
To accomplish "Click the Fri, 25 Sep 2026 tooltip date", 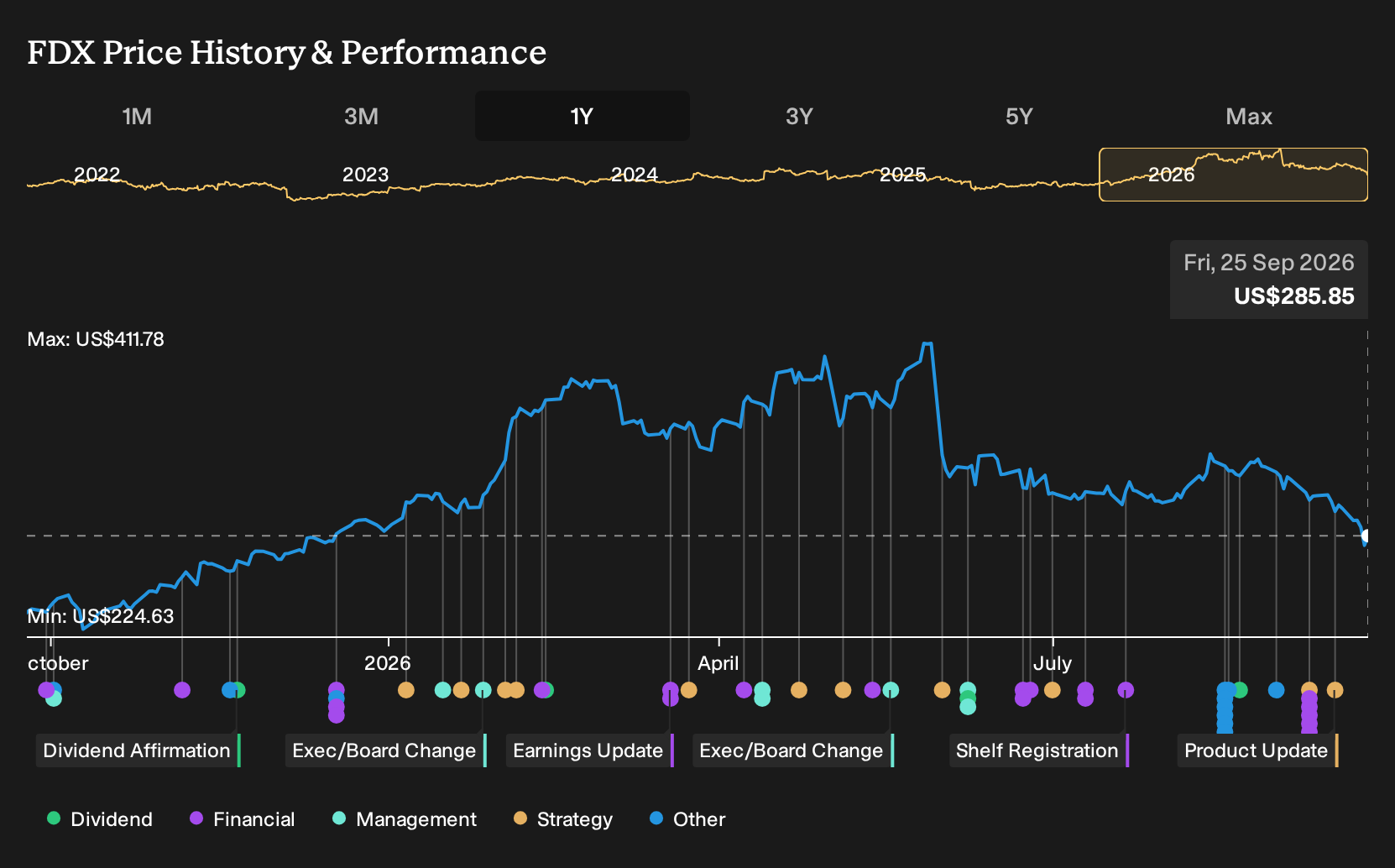I will [1269, 263].
